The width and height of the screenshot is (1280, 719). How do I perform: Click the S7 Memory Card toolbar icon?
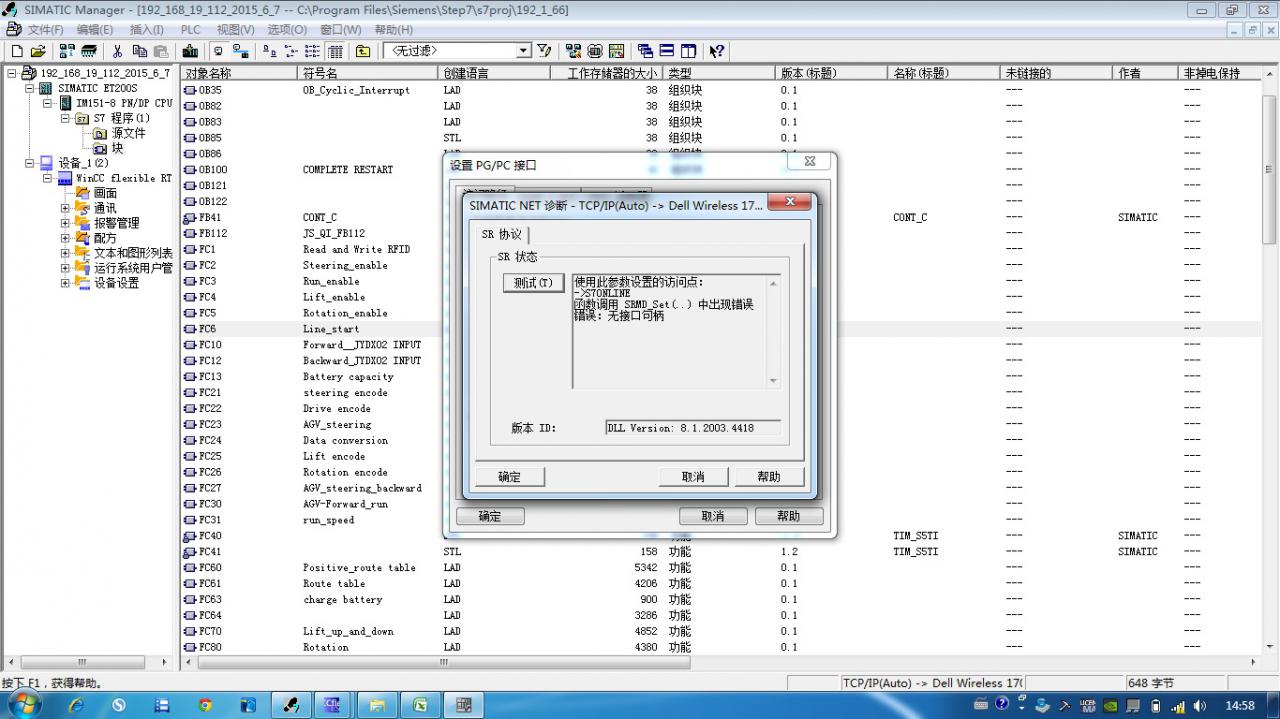coord(89,51)
